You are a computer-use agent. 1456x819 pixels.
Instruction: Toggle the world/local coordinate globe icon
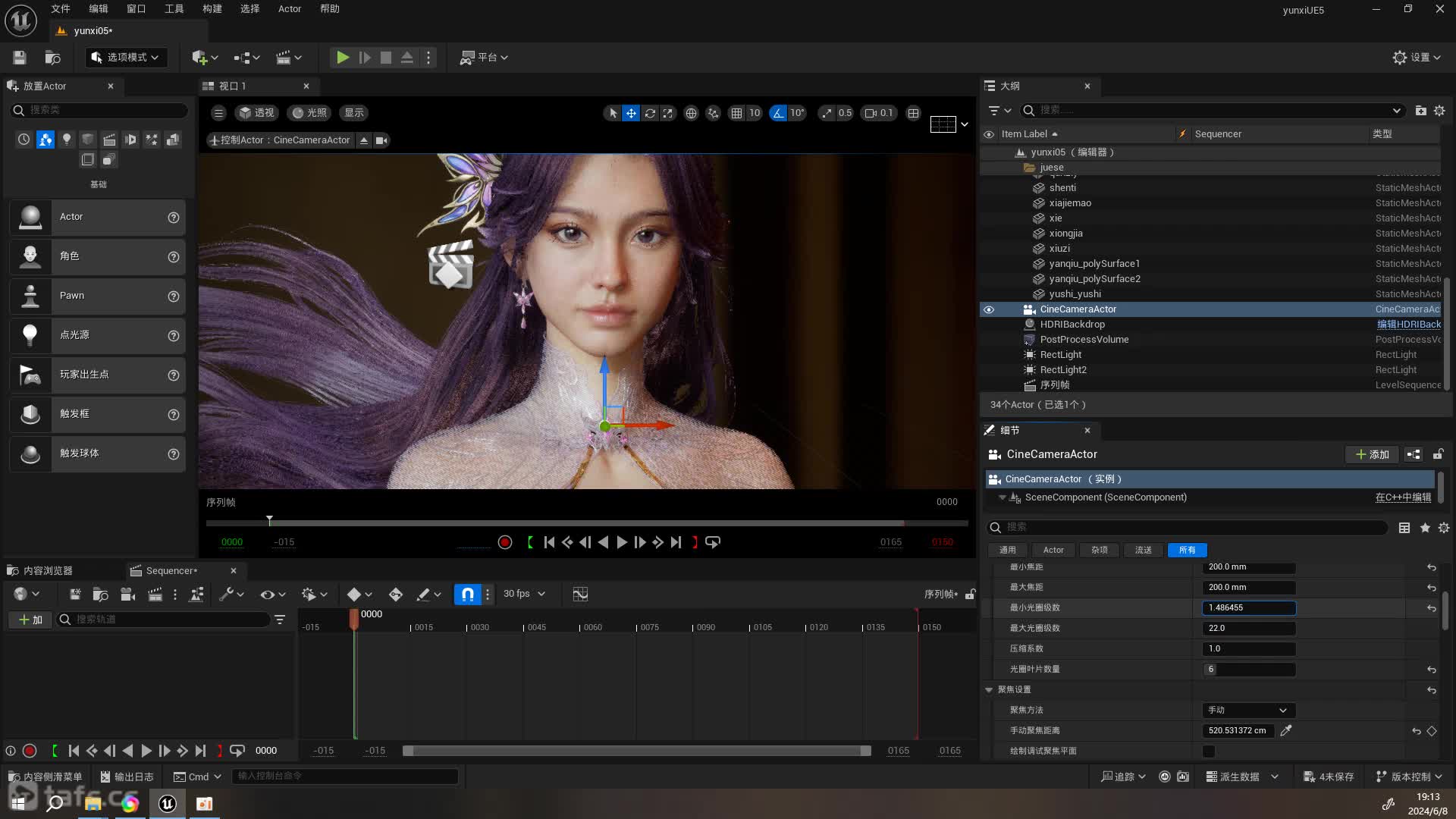point(691,113)
